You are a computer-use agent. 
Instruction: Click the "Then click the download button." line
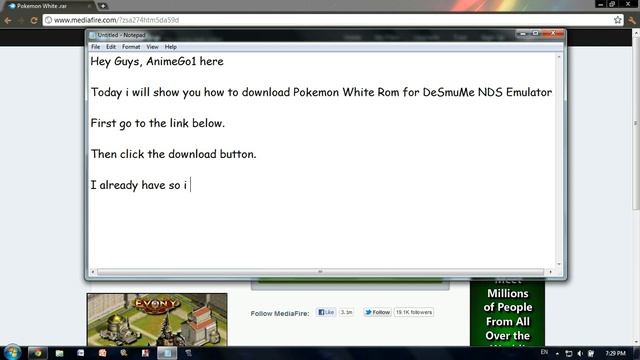(x=173, y=154)
